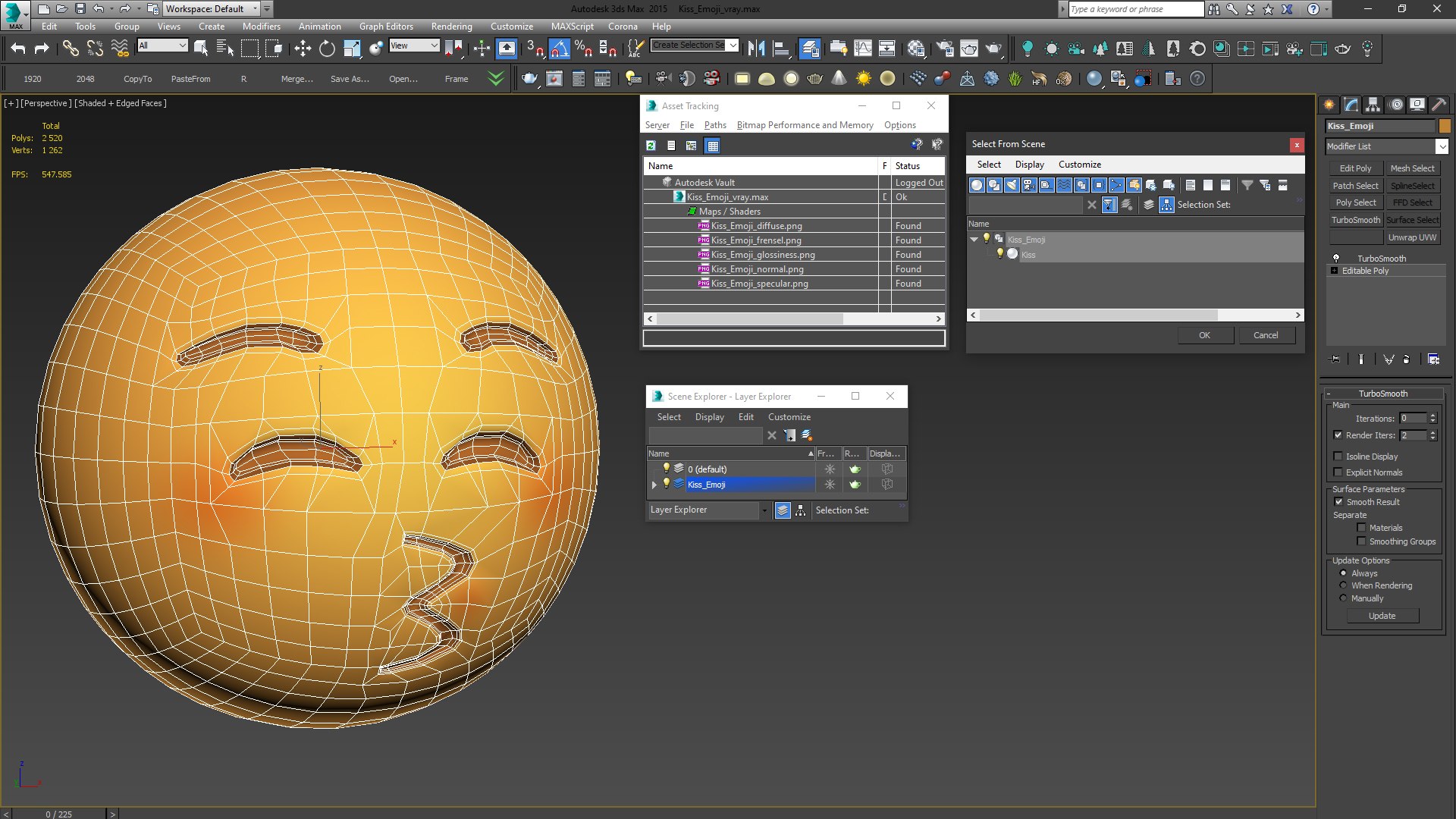Click the Redo arrow in main toolbar
Screen dimensions: 1456x819
pyautogui.click(x=42, y=49)
